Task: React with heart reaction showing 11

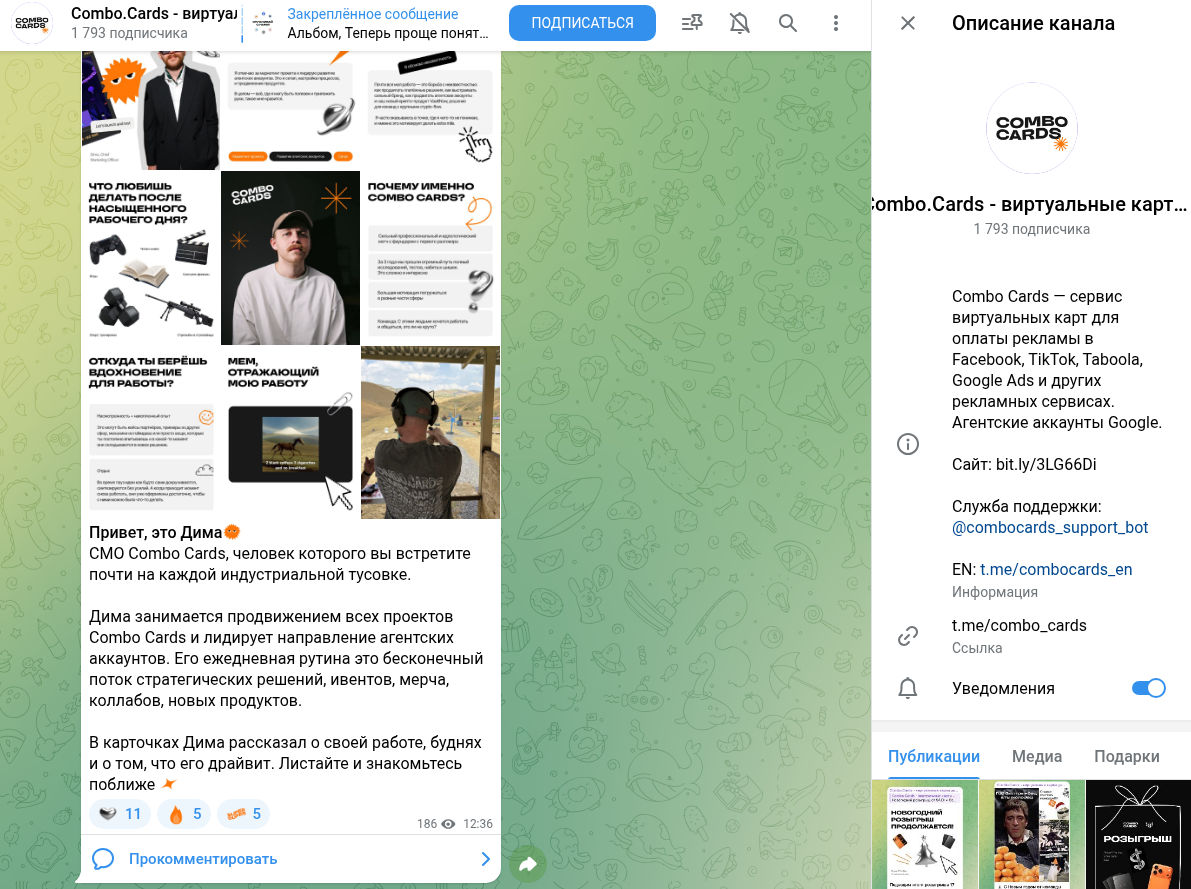Action: [119, 814]
